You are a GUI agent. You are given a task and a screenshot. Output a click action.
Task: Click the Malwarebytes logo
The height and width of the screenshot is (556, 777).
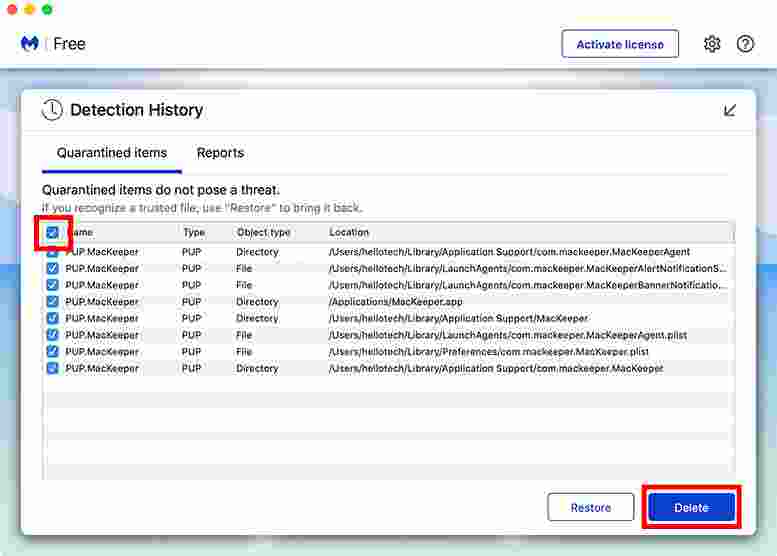[x=30, y=44]
